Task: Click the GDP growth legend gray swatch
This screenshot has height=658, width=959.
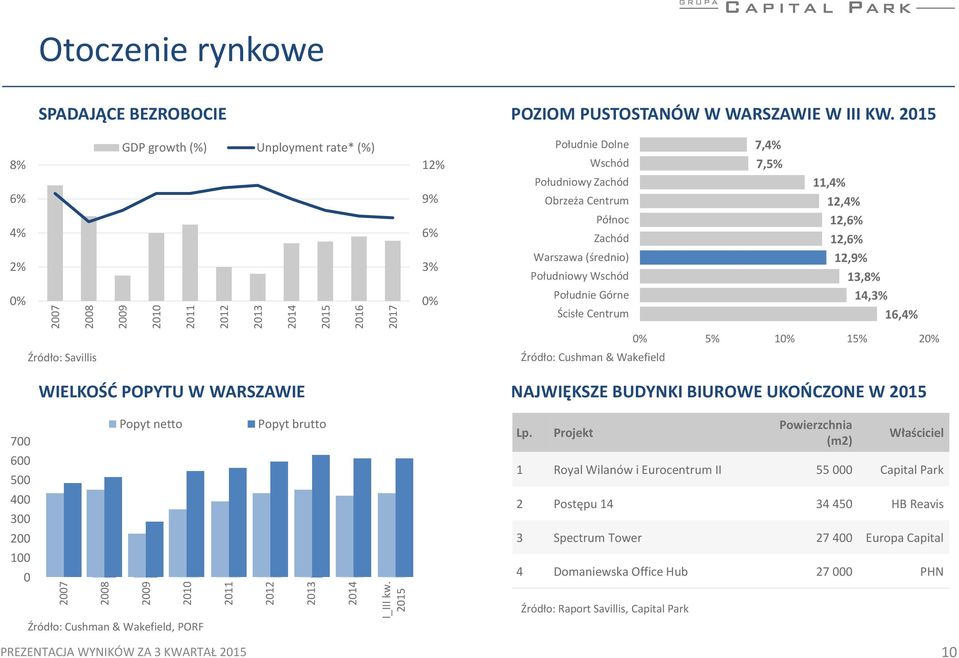Action: tap(106, 147)
